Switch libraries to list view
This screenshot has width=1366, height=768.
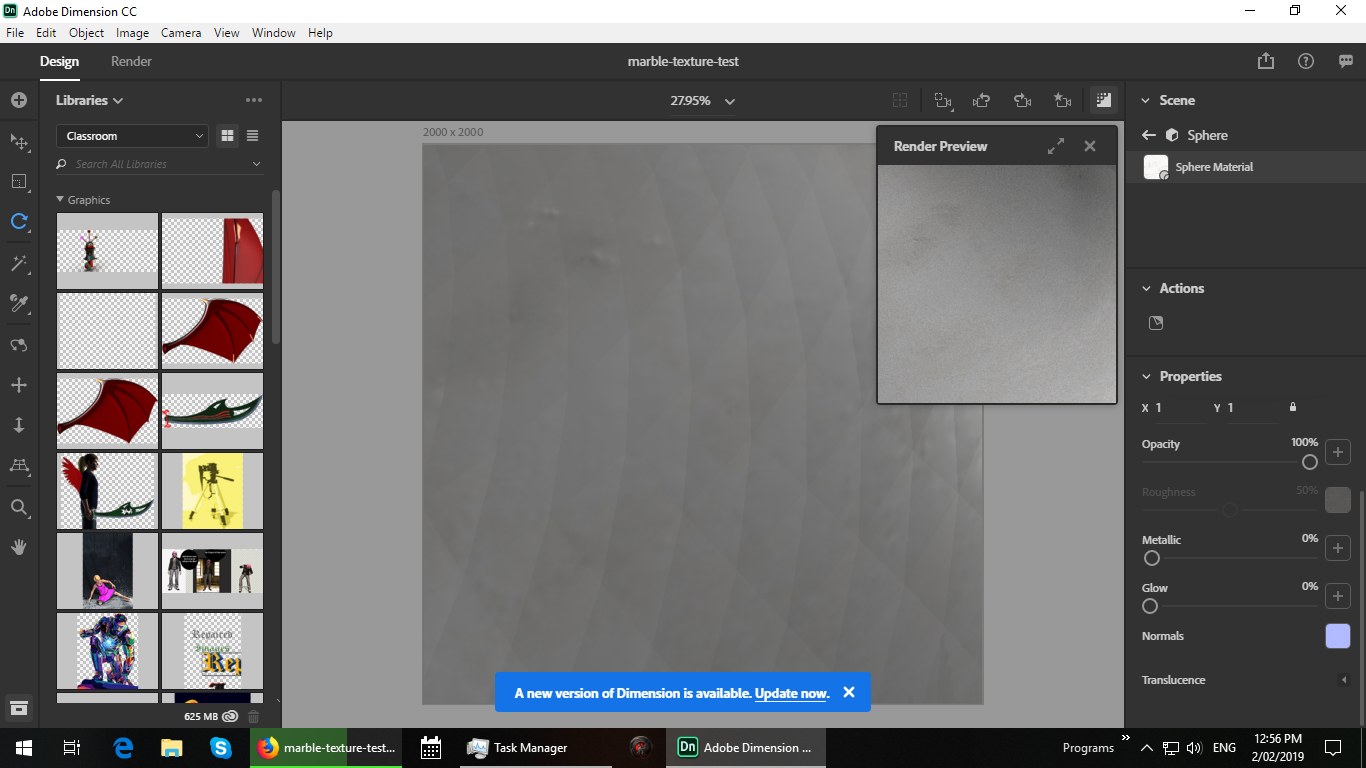tap(252, 136)
